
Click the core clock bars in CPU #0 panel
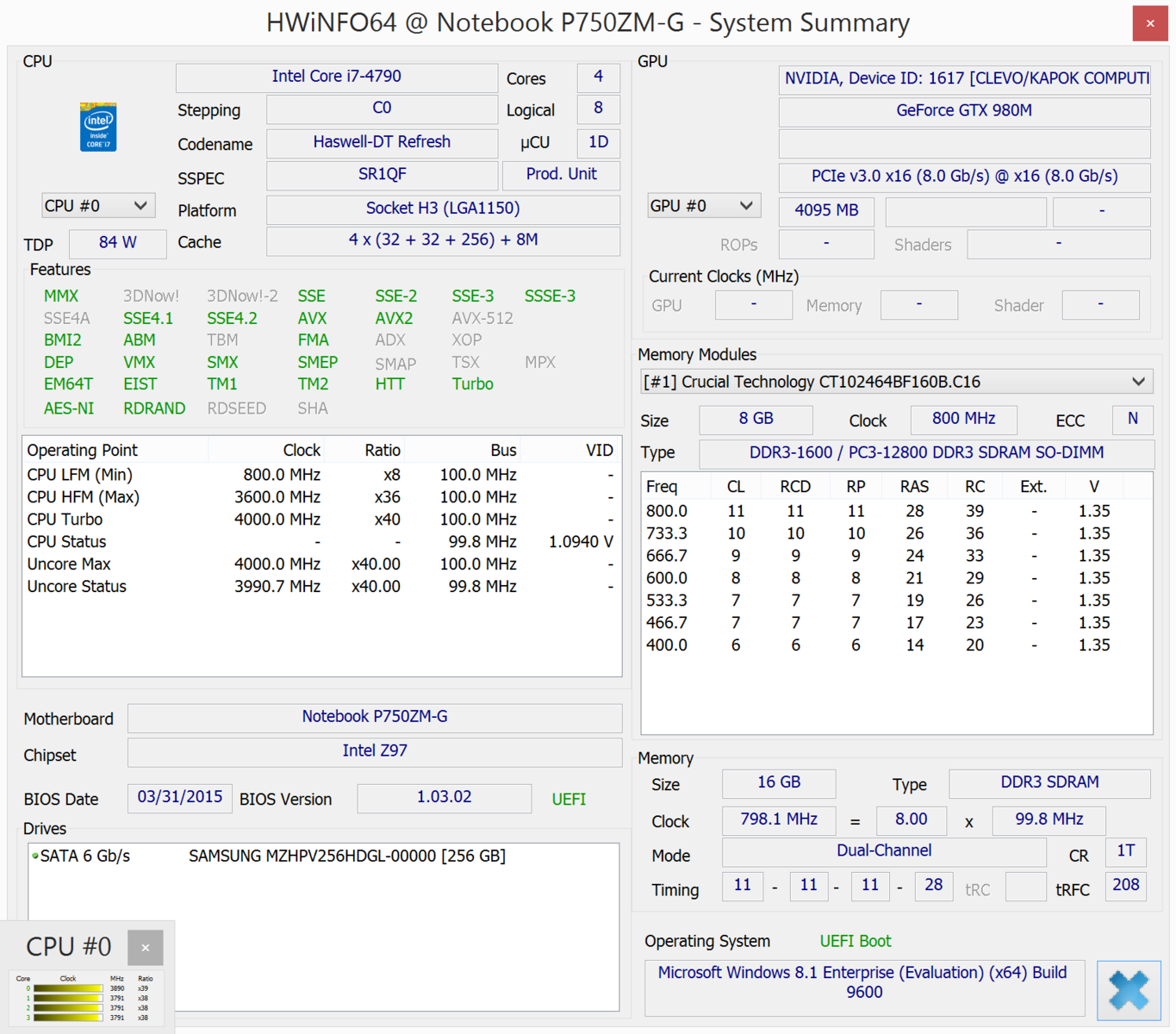pos(68,1003)
